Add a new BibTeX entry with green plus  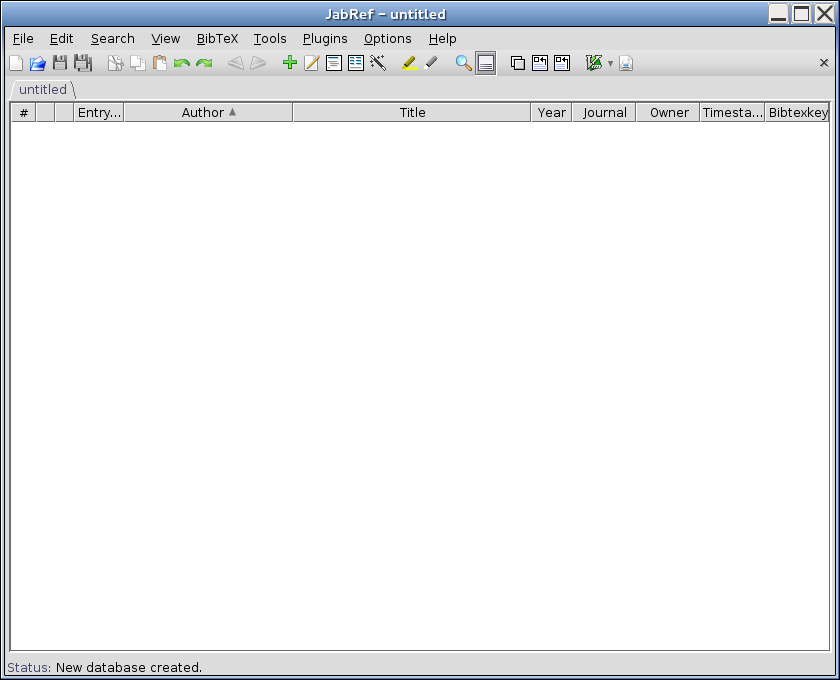[290, 63]
